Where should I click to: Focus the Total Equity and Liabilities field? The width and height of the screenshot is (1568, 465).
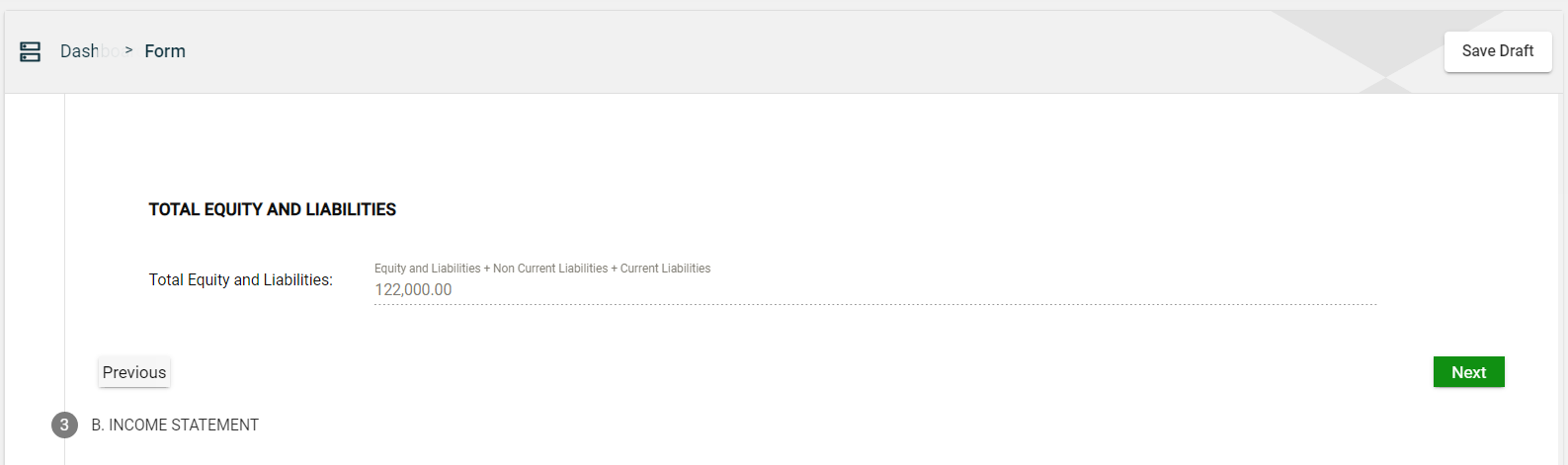[874, 290]
